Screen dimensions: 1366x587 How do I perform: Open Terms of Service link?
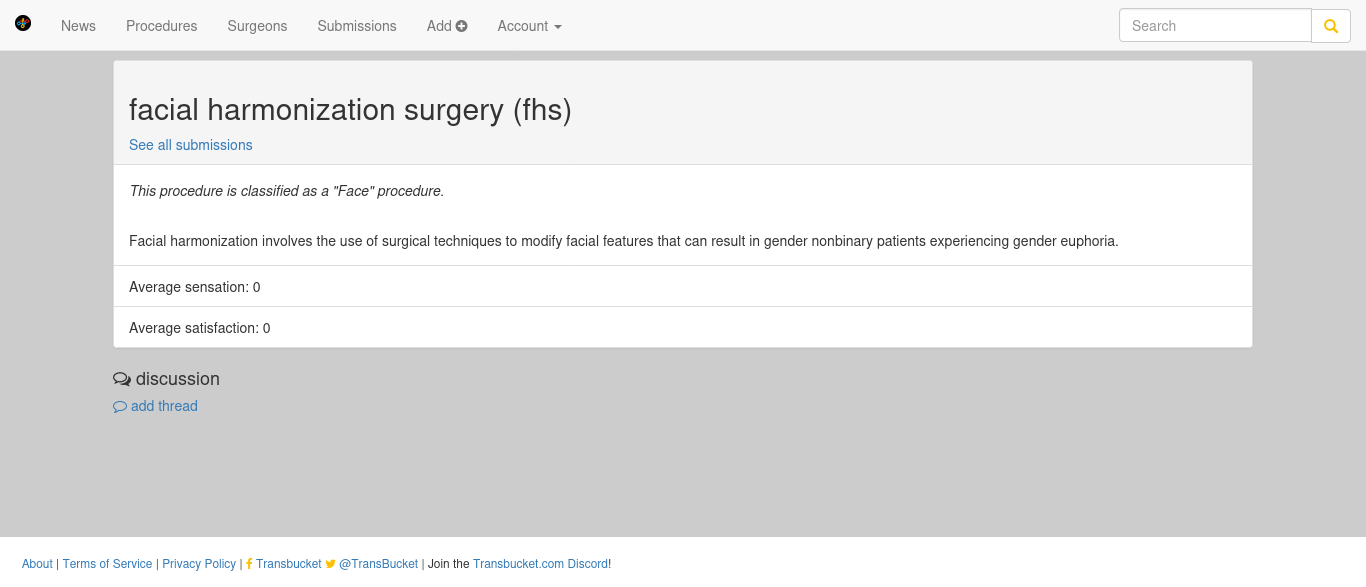pos(107,564)
